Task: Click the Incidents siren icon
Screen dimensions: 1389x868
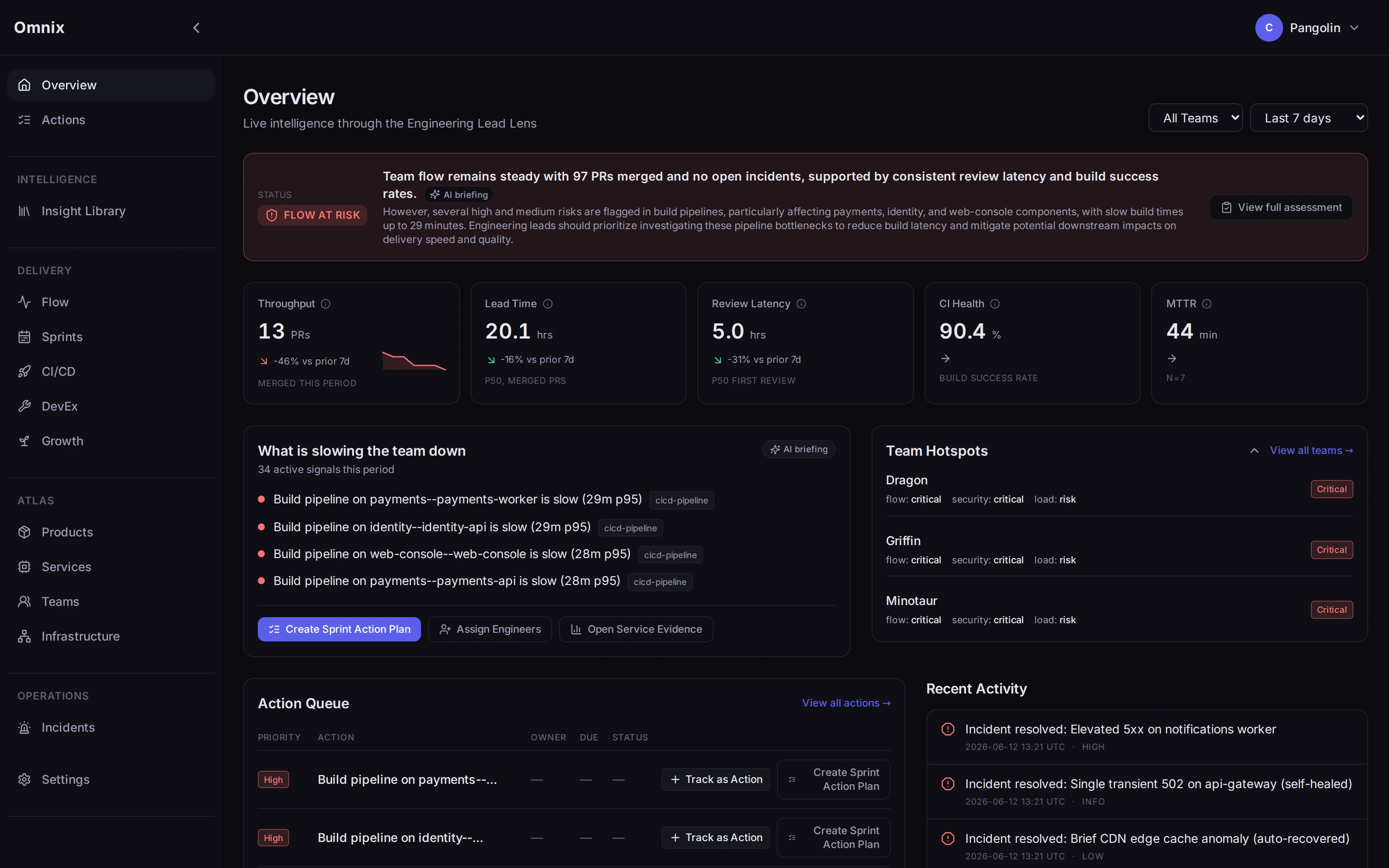Action: (24, 727)
